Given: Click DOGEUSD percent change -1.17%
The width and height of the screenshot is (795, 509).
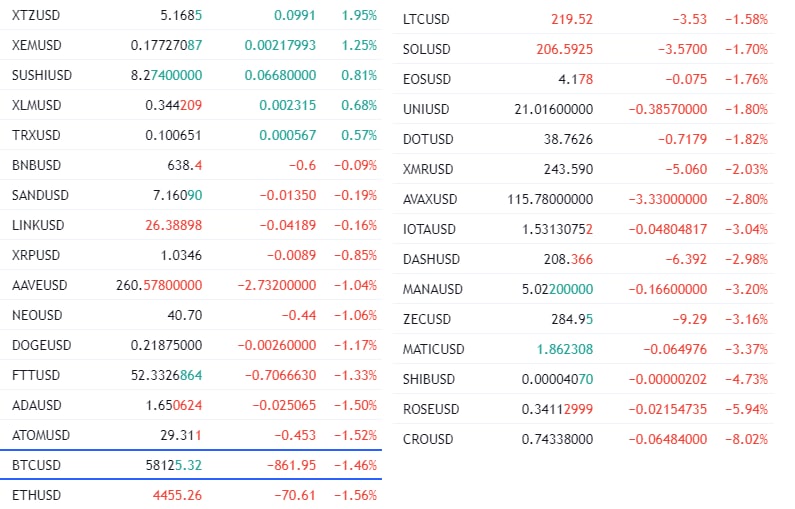Looking at the screenshot, I should 355,345.
